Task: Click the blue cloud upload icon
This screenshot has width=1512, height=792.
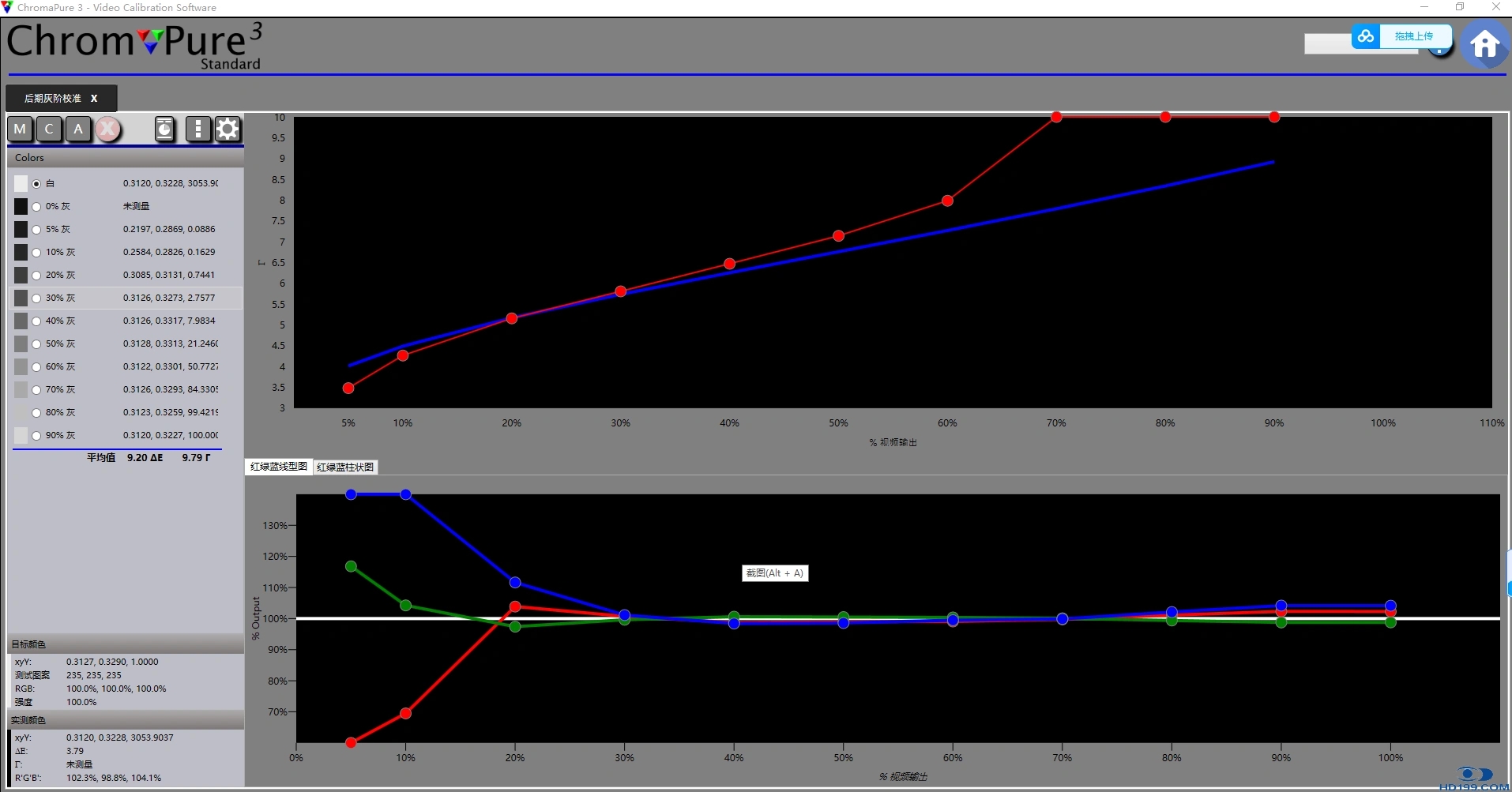Action: click(1366, 36)
